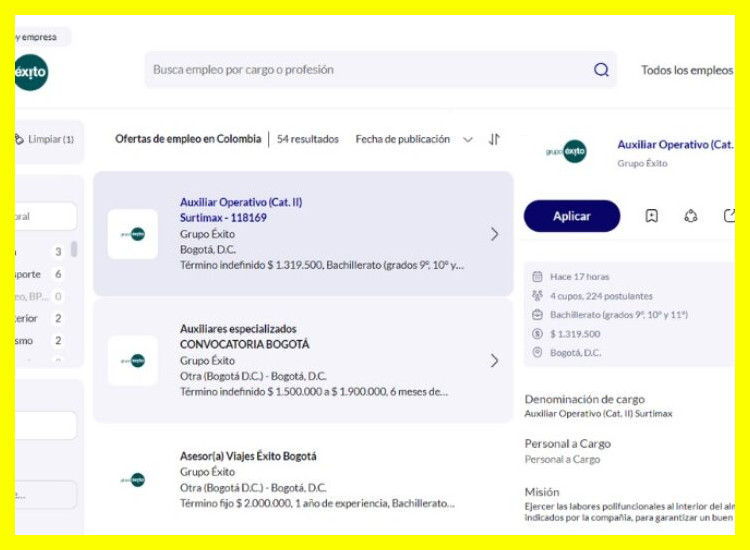Viewport: 750px width, 550px height.
Task: Click the '54 resultados' count
Action: point(308,139)
